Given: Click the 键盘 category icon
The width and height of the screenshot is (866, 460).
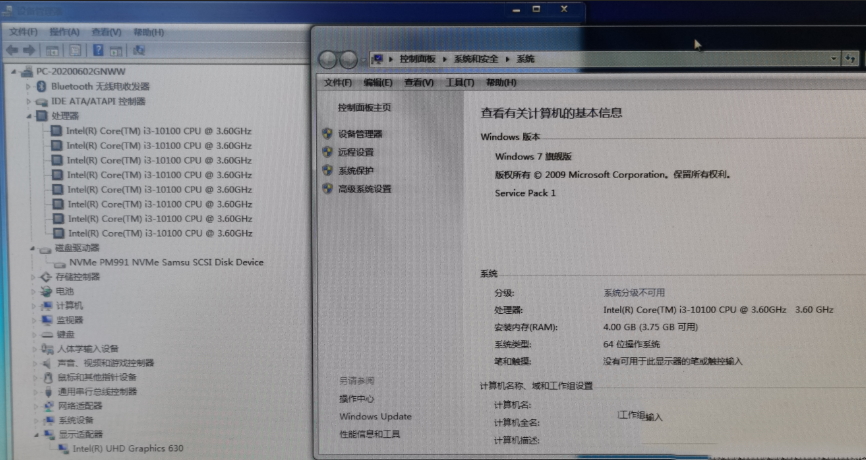Looking at the screenshot, I should (x=47, y=334).
